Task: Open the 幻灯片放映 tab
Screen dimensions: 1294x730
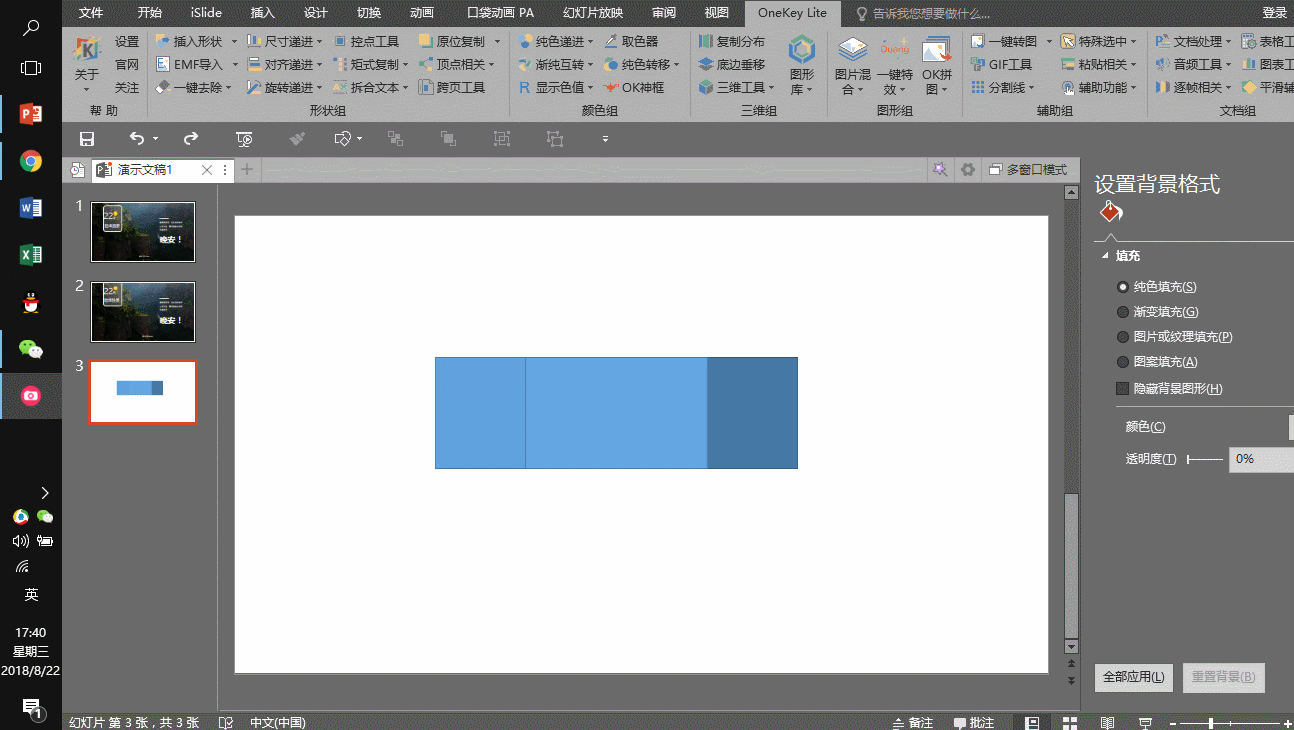Action: point(592,13)
